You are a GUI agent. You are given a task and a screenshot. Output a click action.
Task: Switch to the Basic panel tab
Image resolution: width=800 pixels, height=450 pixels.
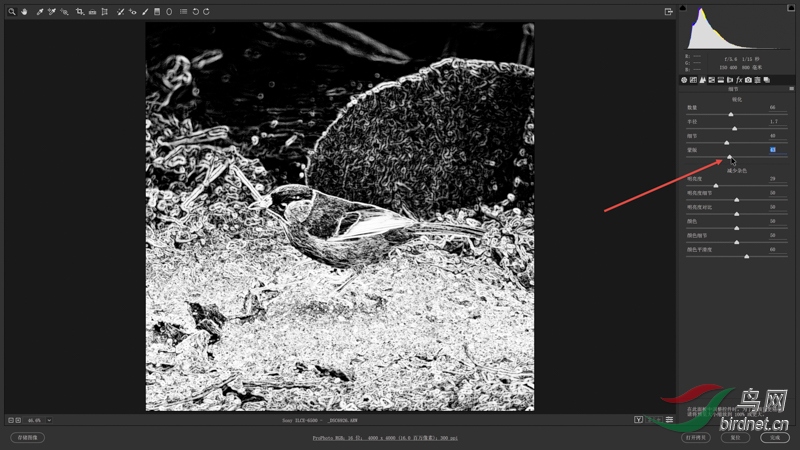coord(685,79)
